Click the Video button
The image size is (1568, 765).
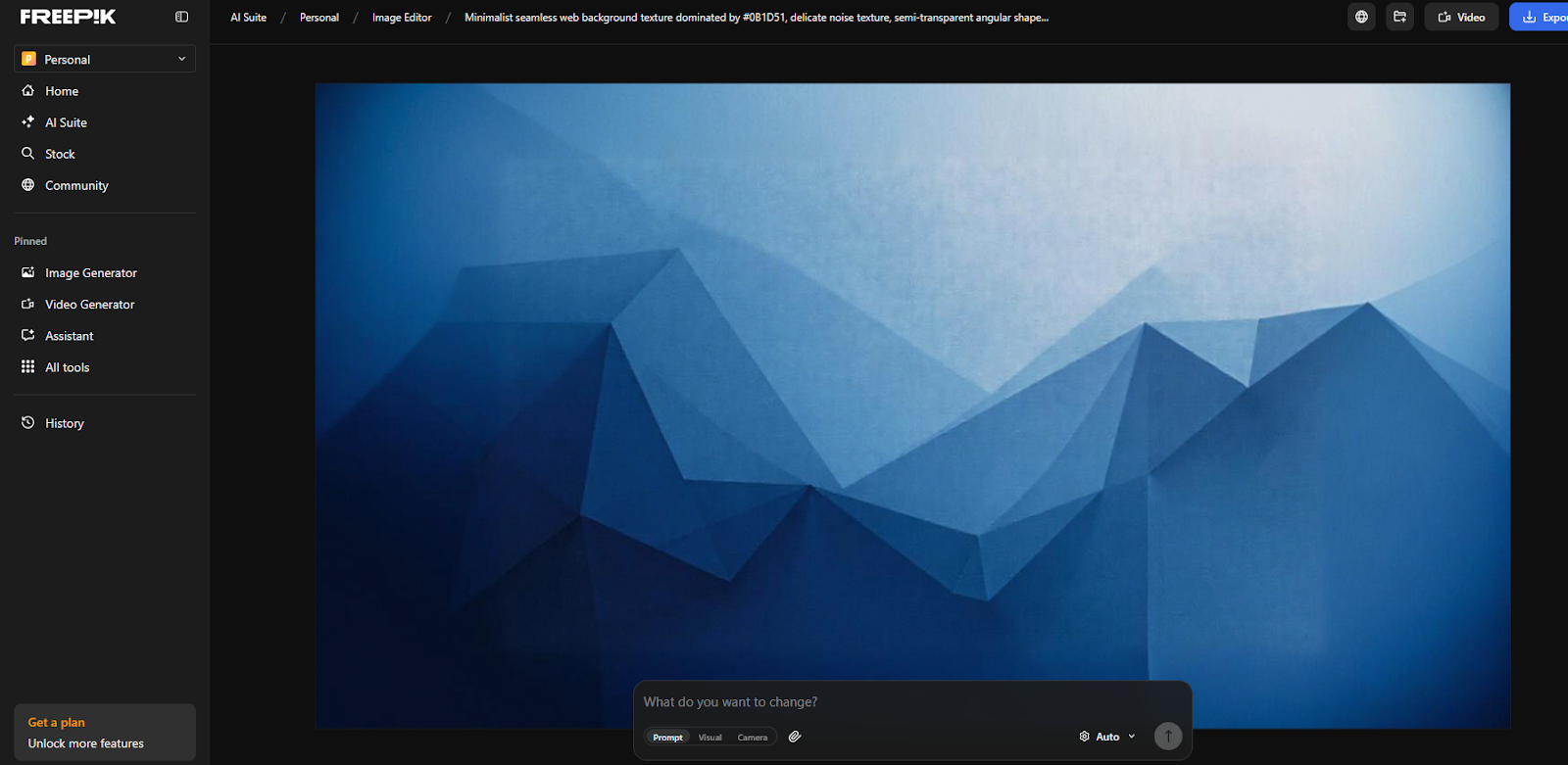1461,17
